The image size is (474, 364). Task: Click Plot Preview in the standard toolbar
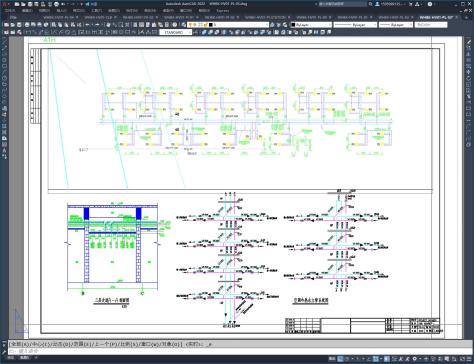click(x=34, y=25)
